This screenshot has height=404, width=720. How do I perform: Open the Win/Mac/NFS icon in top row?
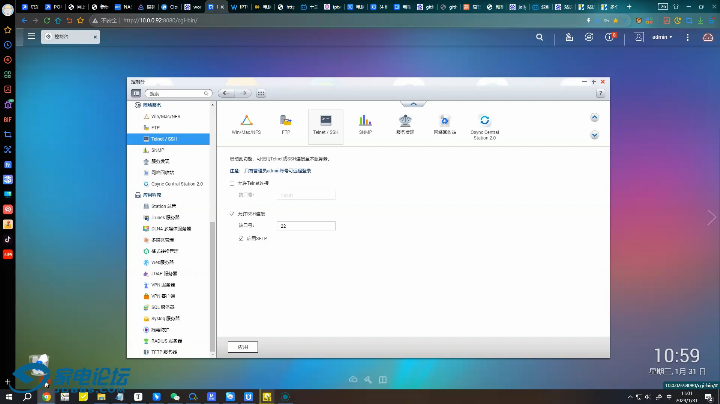(246, 124)
